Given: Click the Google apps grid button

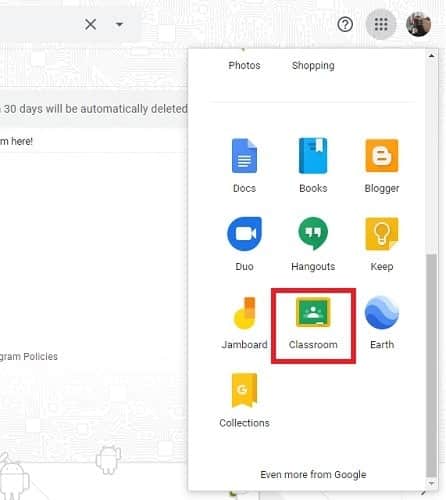Looking at the screenshot, I should coord(381,24).
